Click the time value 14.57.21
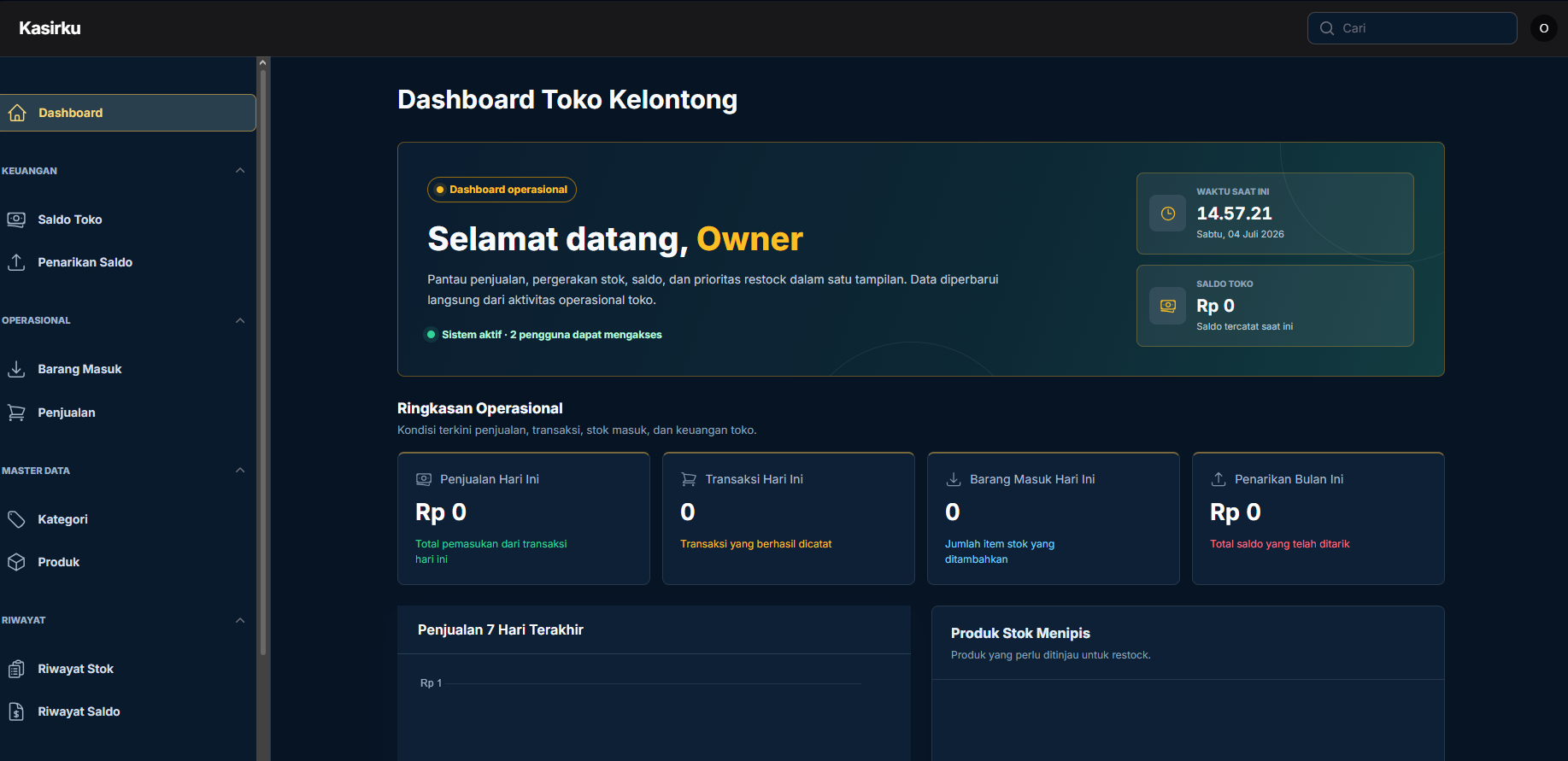Screen dimensions: 1568x761 point(1234,214)
